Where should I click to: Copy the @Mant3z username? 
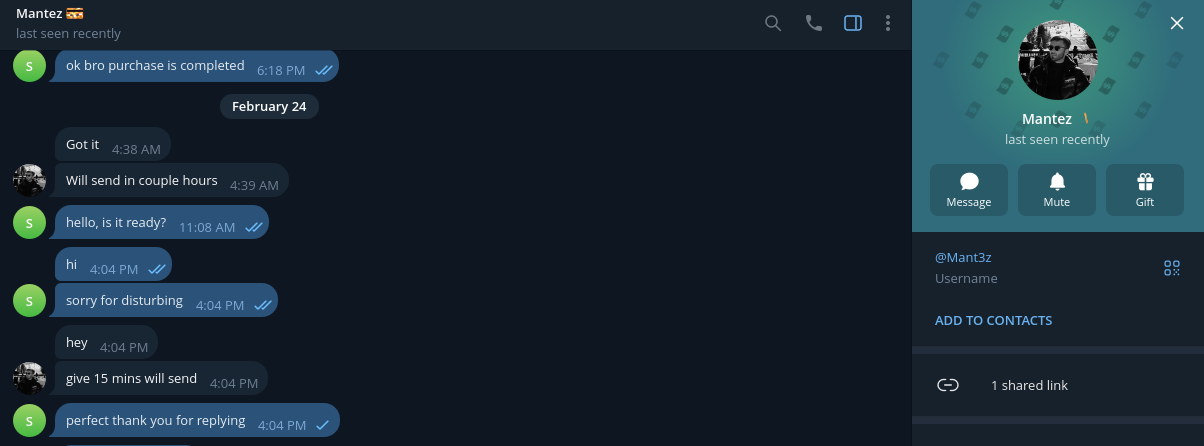point(963,257)
